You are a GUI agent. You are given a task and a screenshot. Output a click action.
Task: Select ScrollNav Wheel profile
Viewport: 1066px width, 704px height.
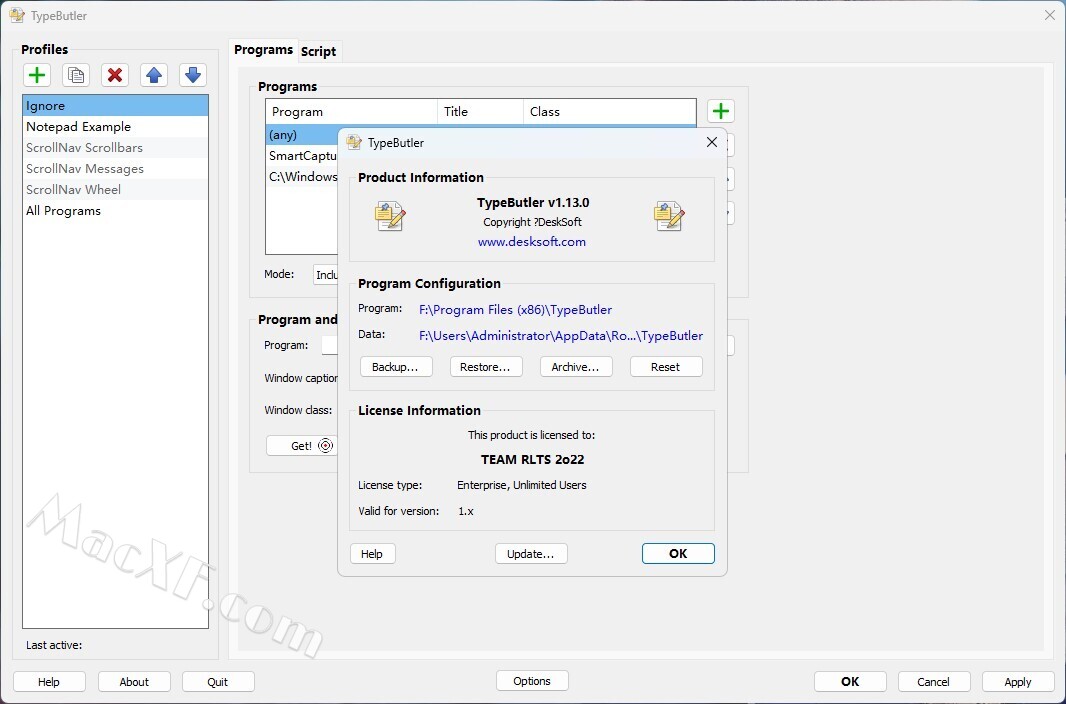(116, 190)
